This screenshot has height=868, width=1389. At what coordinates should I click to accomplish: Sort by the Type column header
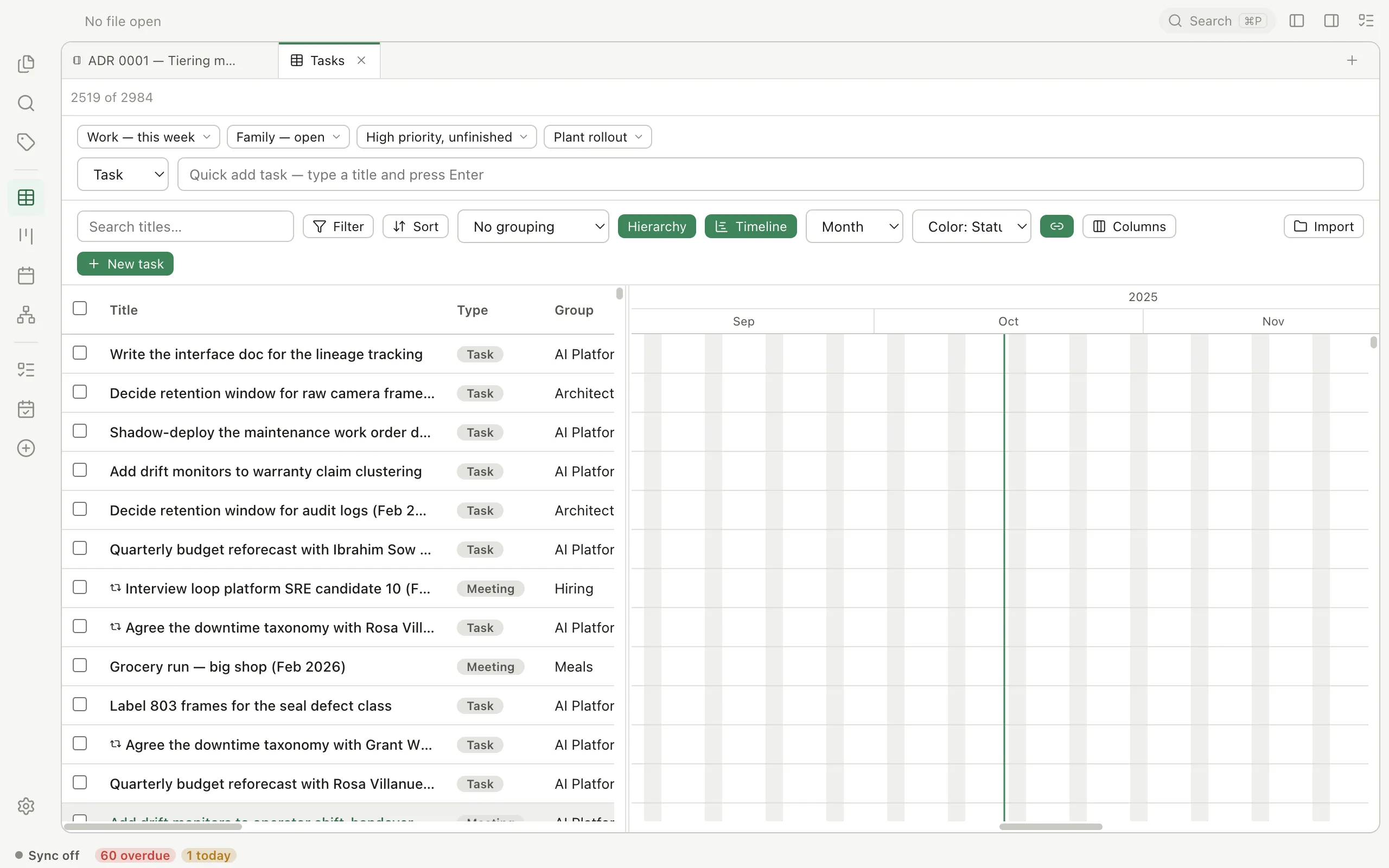pos(473,310)
